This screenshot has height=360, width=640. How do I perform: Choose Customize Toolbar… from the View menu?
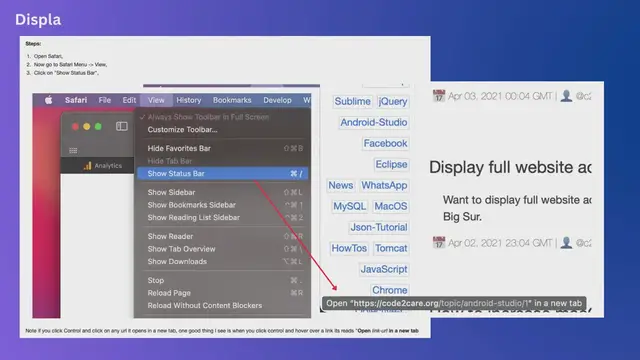pos(222,130)
